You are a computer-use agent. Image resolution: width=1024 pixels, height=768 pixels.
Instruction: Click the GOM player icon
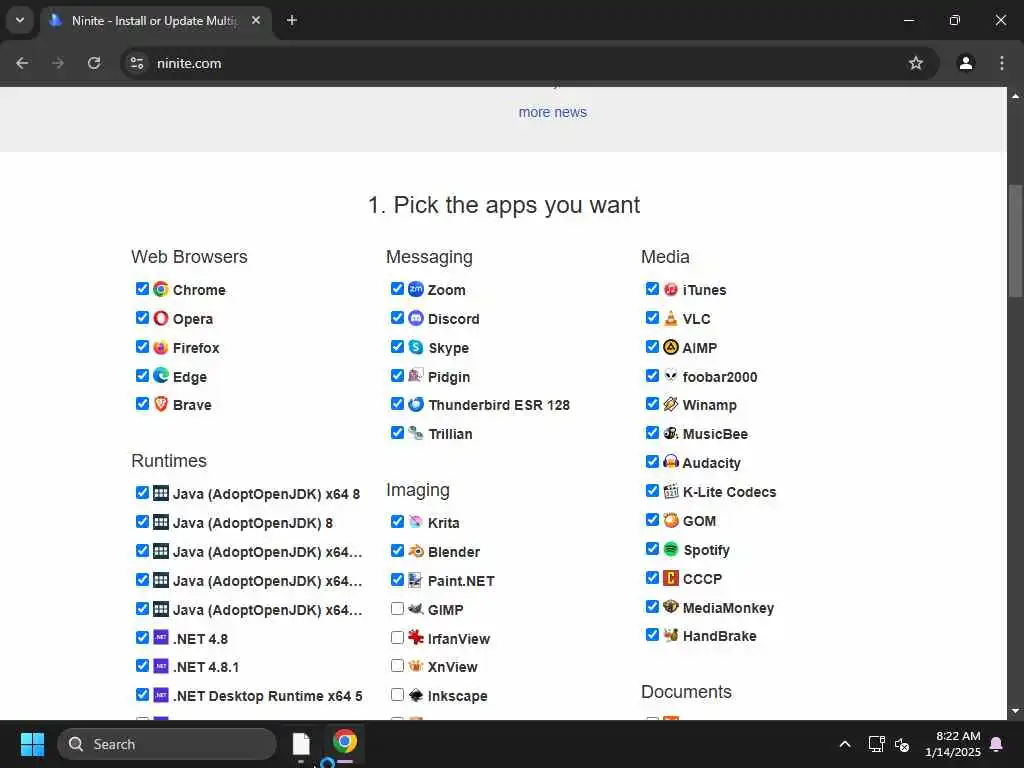pos(671,520)
